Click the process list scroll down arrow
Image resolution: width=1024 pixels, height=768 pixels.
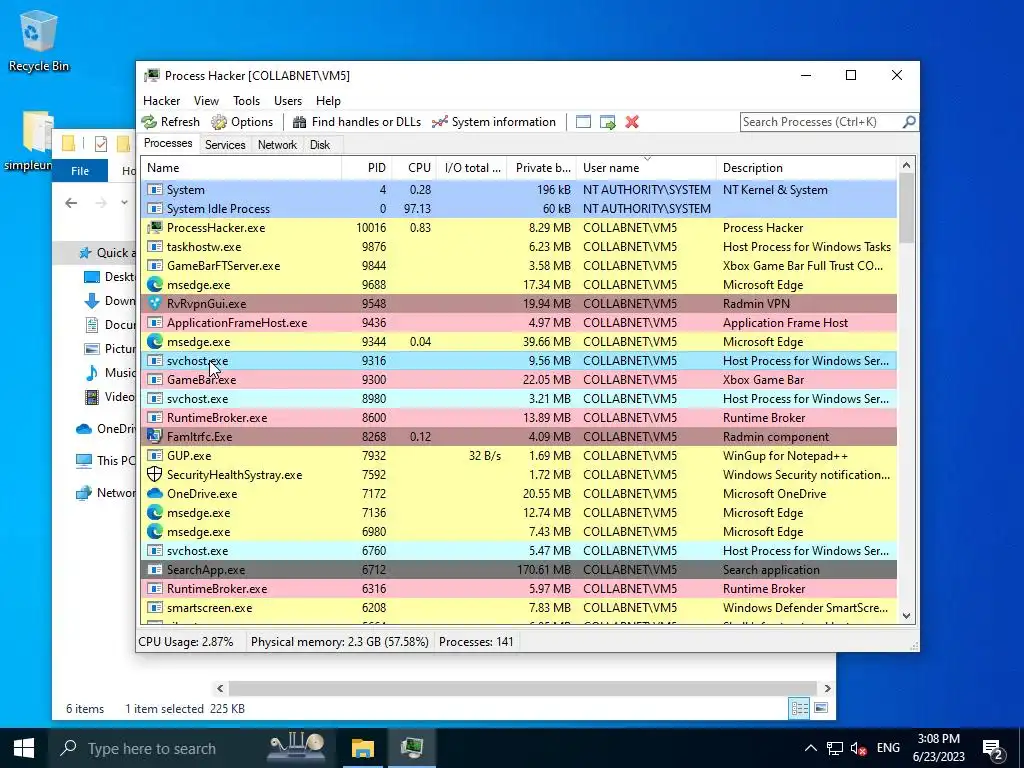tap(906, 616)
